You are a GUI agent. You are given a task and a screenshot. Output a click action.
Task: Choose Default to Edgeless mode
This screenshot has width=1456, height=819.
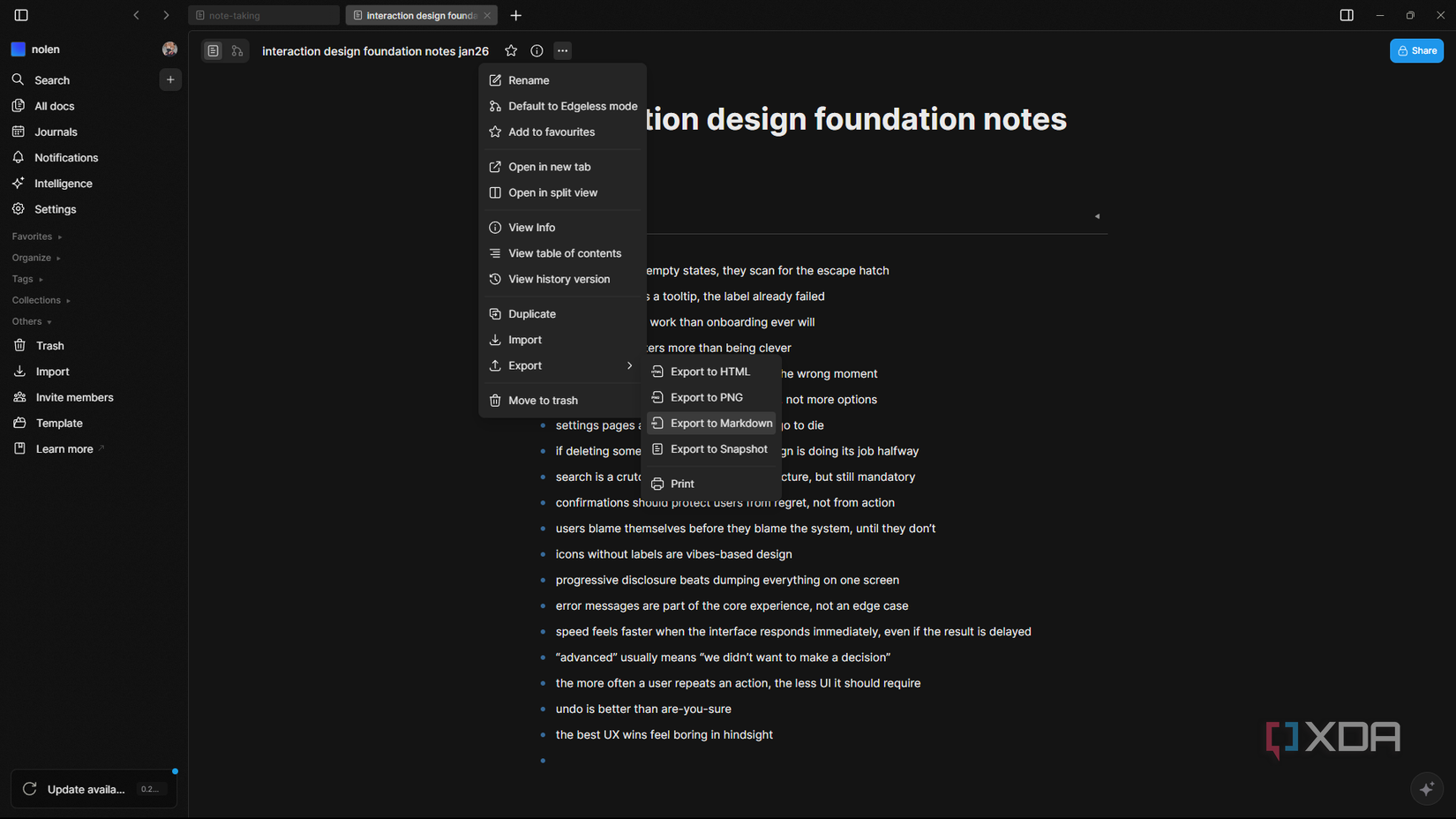coord(562,106)
